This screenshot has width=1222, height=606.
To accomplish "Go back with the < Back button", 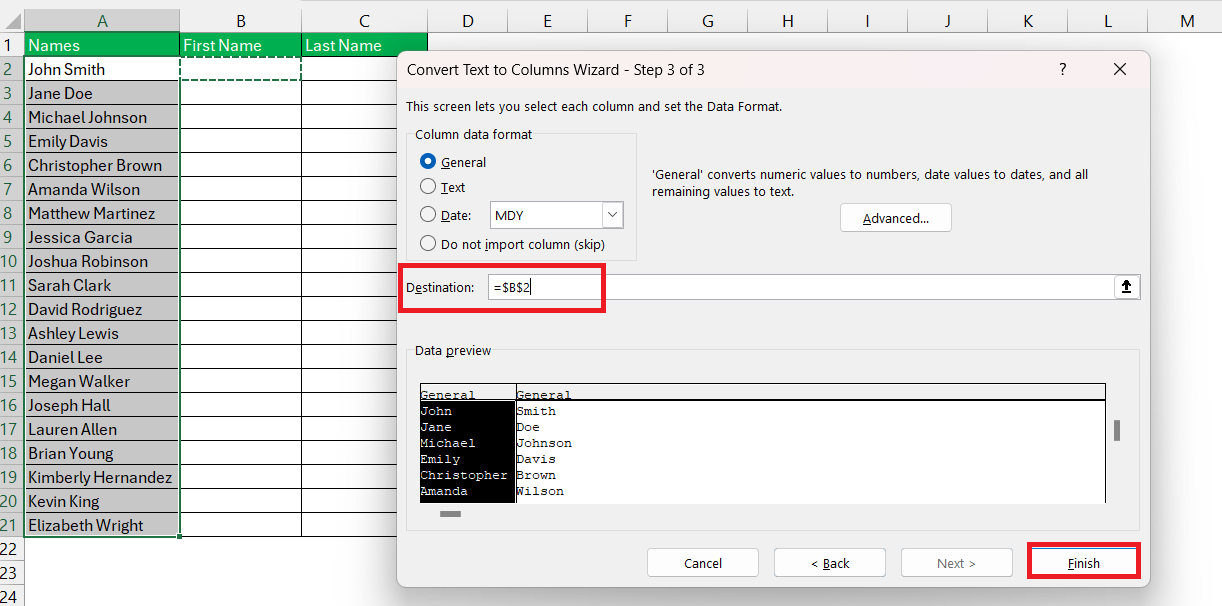I will 829,563.
